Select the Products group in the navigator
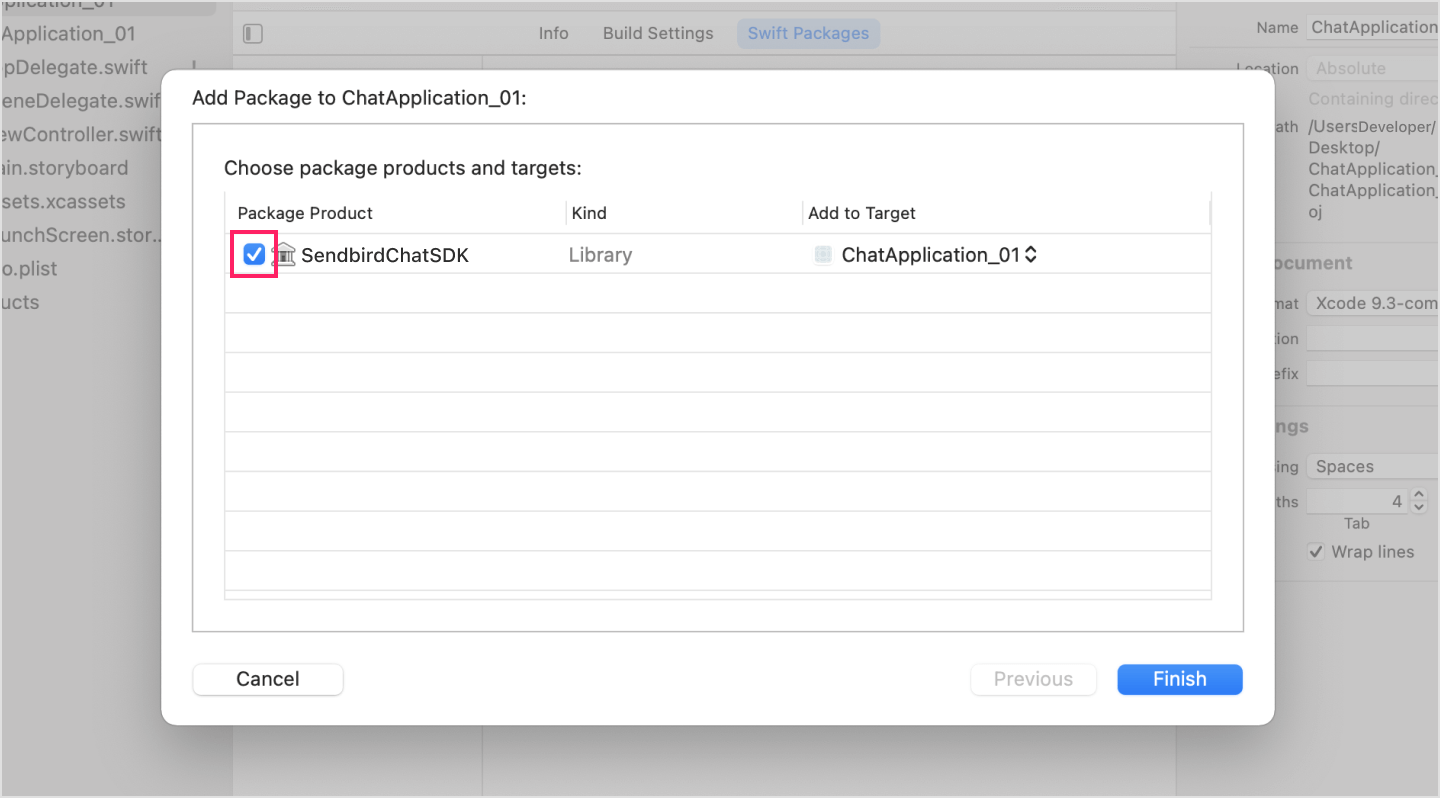The image size is (1440, 798). coord(20,302)
